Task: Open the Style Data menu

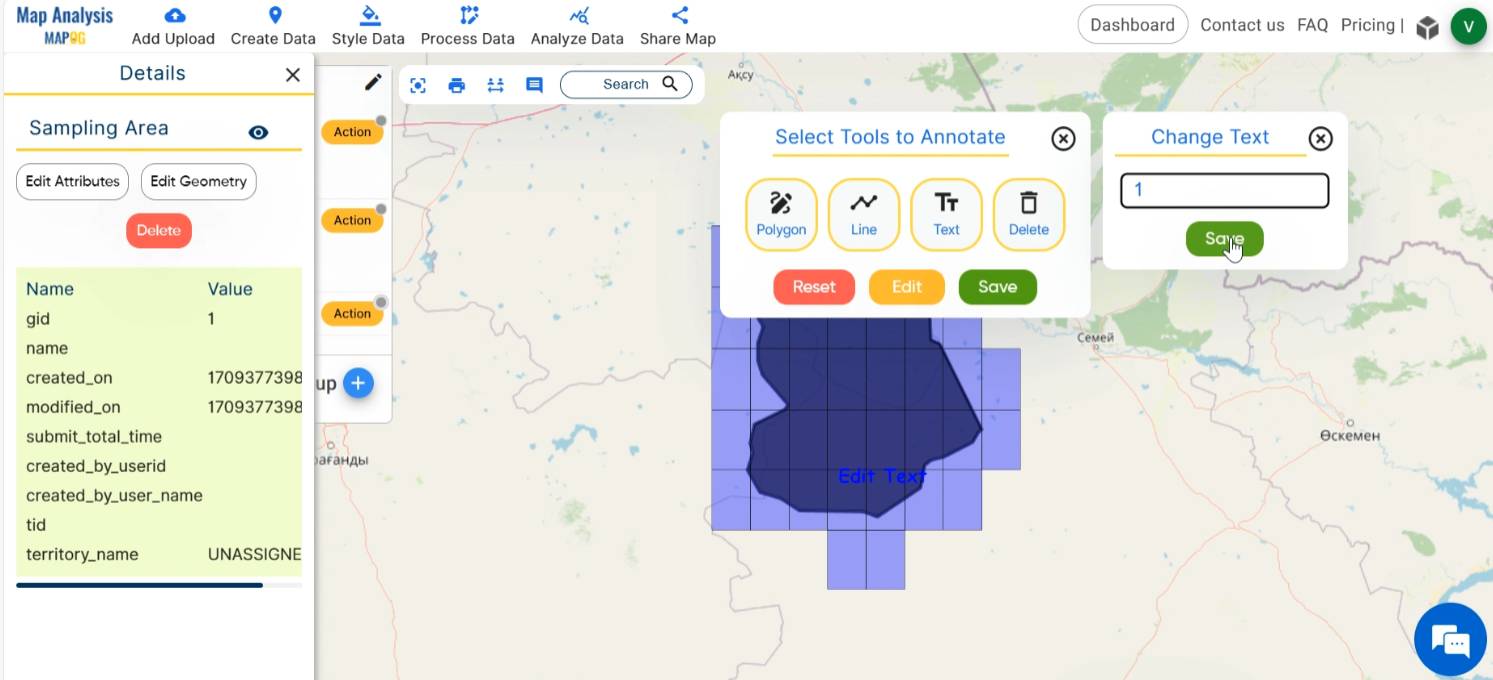Action: coord(368,27)
